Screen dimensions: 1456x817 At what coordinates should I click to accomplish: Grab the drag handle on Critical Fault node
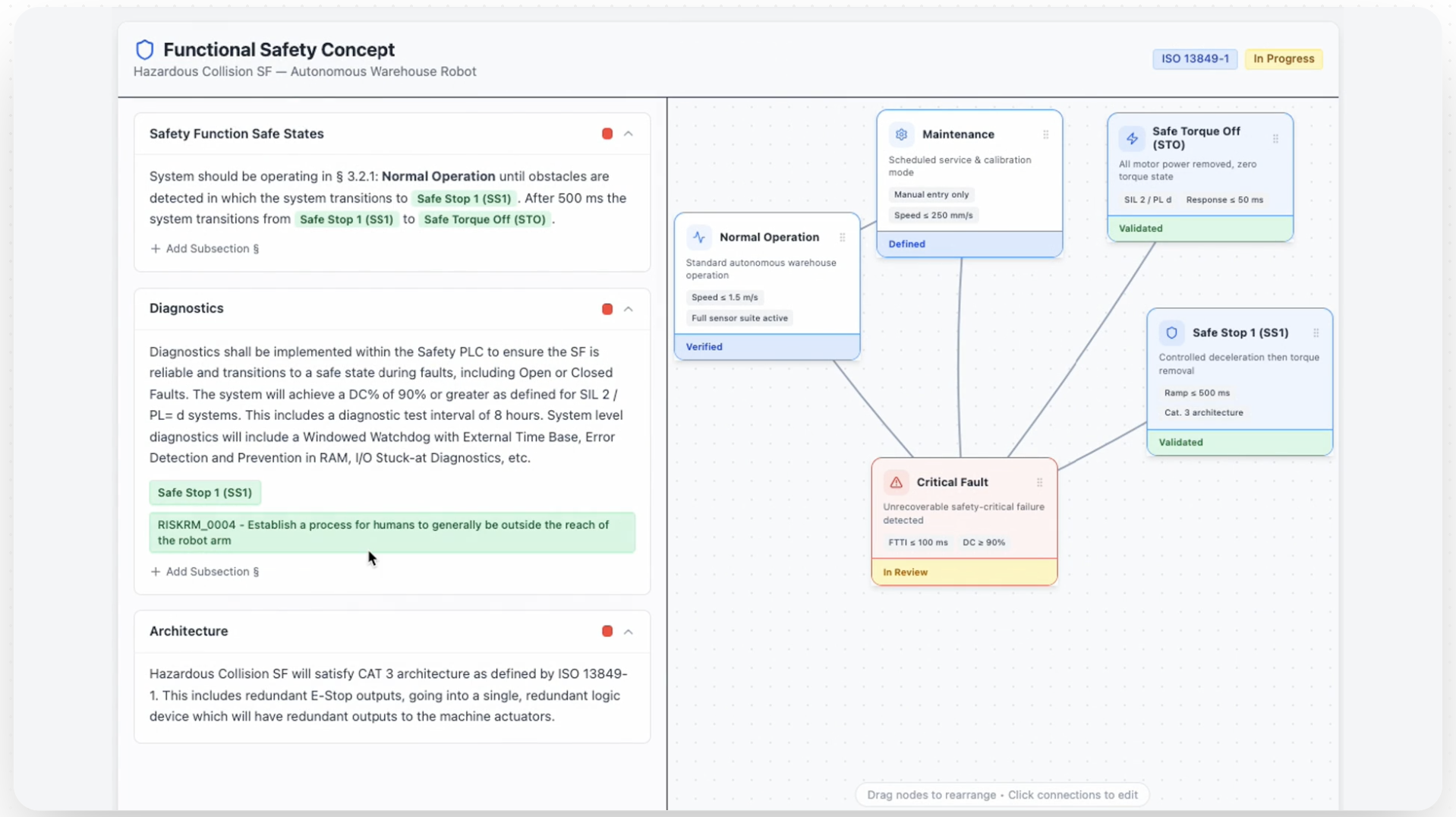coord(1039,482)
